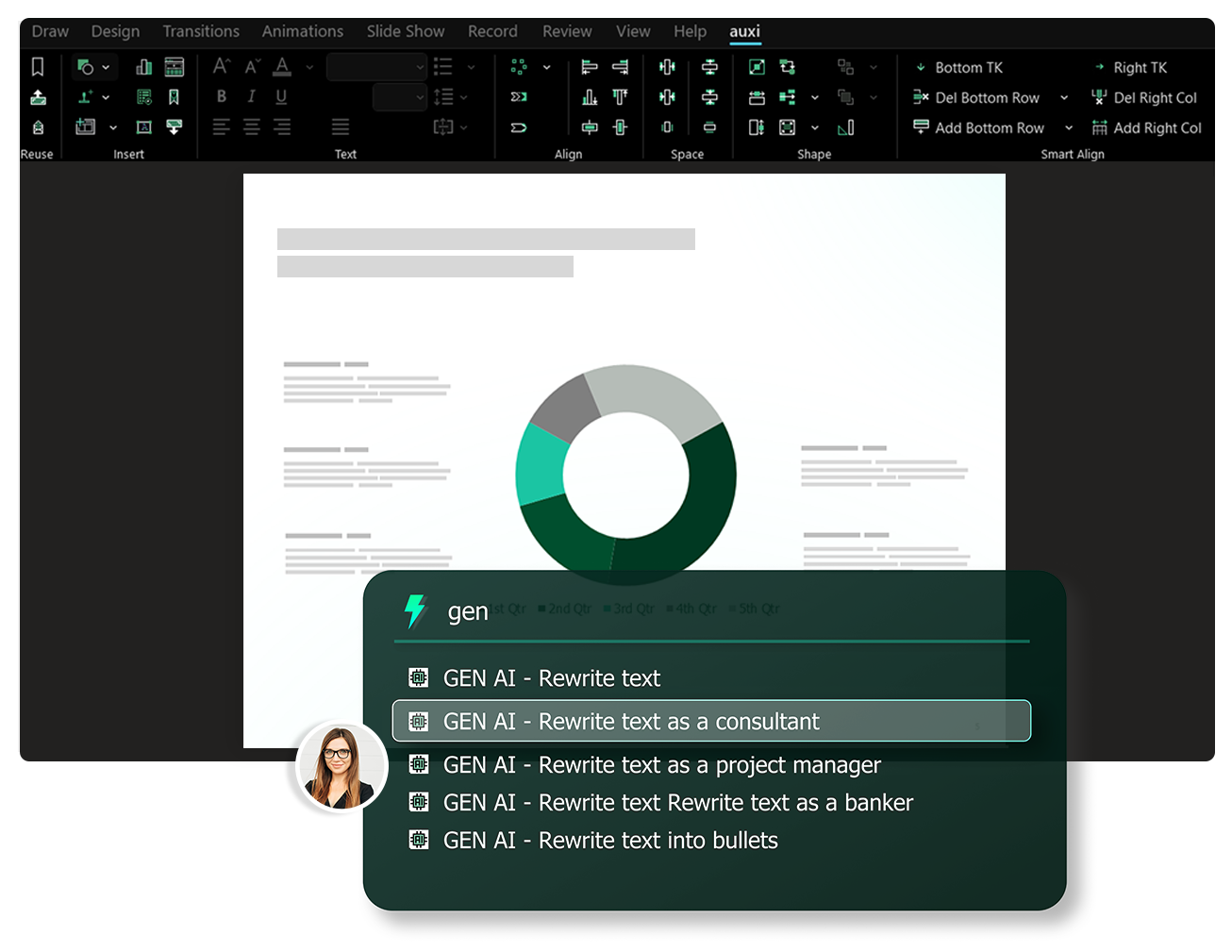
Task: Click the insert shapes icon
Action: pyautogui.click(x=86, y=67)
